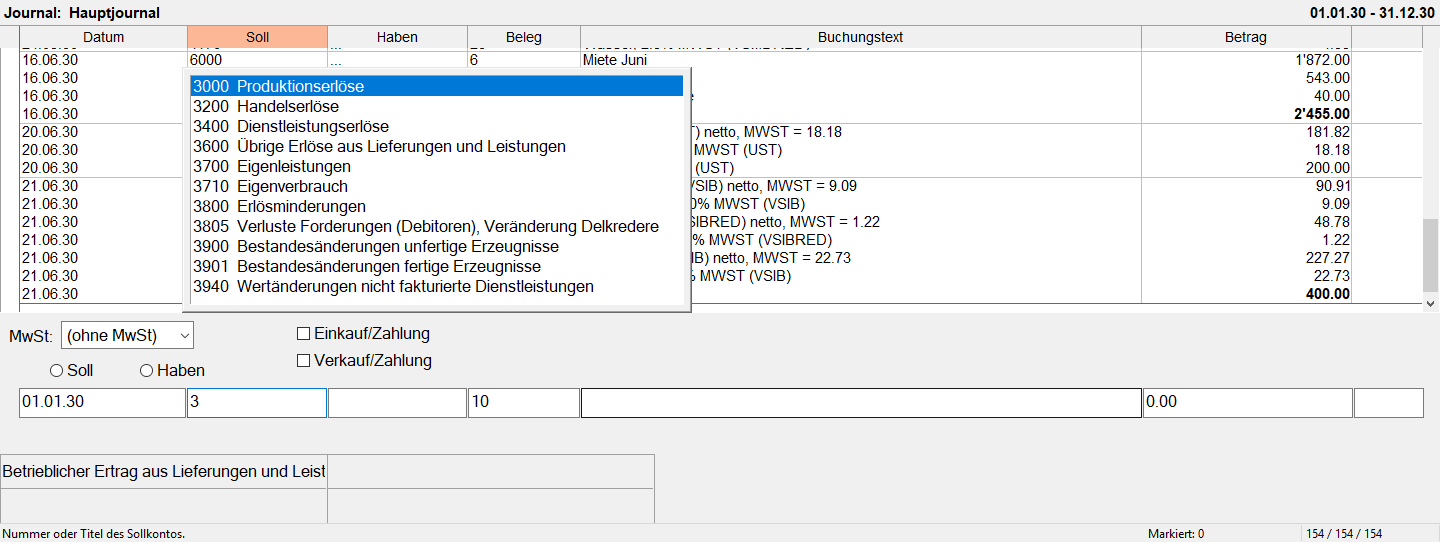Select the Miete Juni booking text
The height and width of the screenshot is (542, 1440).
(x=614, y=60)
